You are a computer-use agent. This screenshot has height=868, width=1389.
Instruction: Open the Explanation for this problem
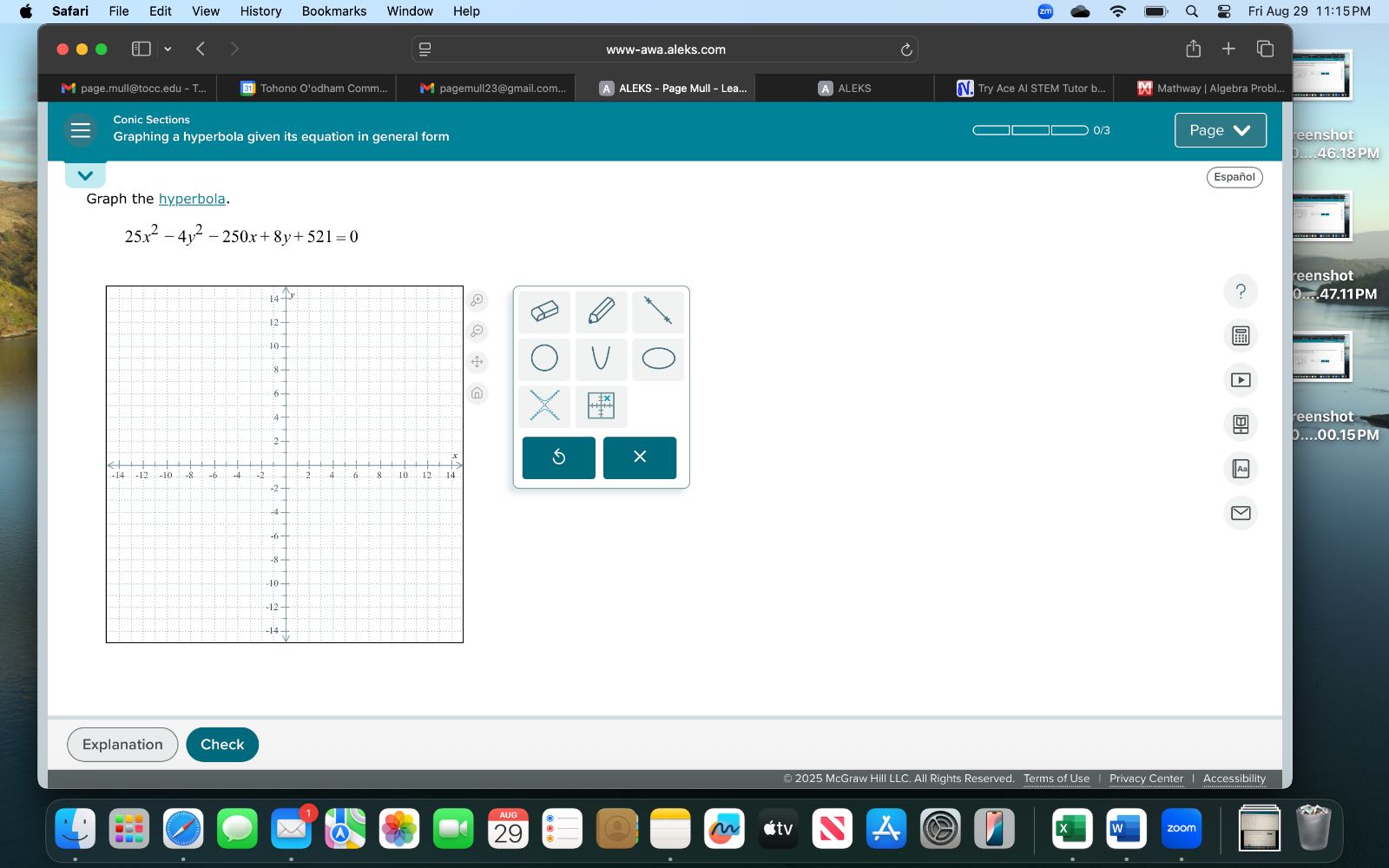click(x=122, y=745)
